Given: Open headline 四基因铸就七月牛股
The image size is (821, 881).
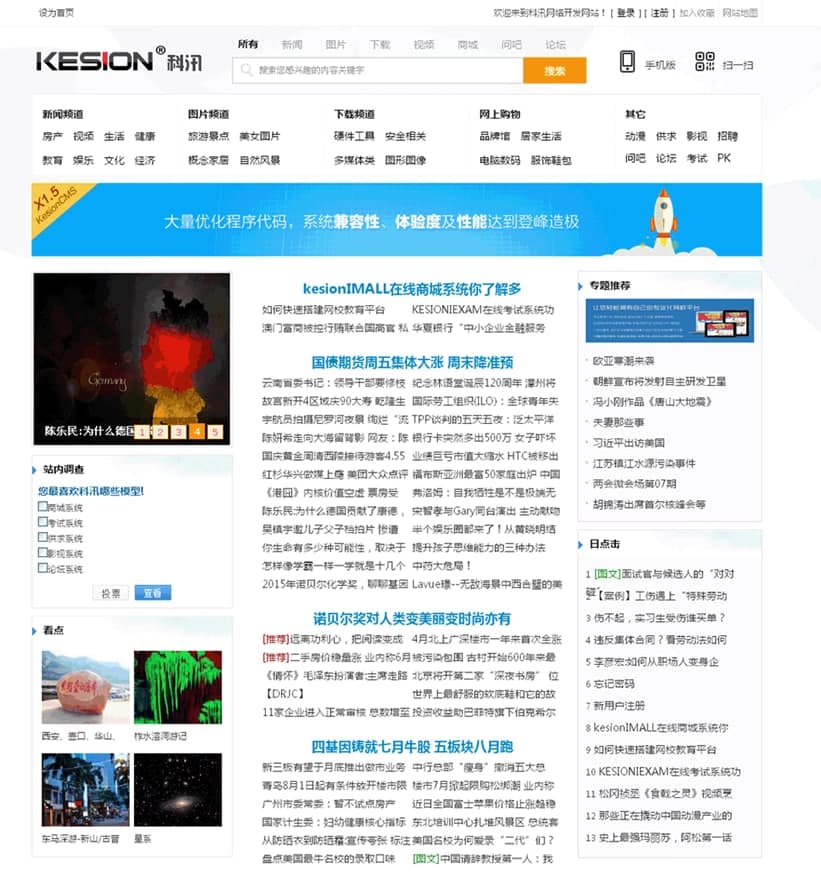Looking at the screenshot, I should click(x=412, y=747).
